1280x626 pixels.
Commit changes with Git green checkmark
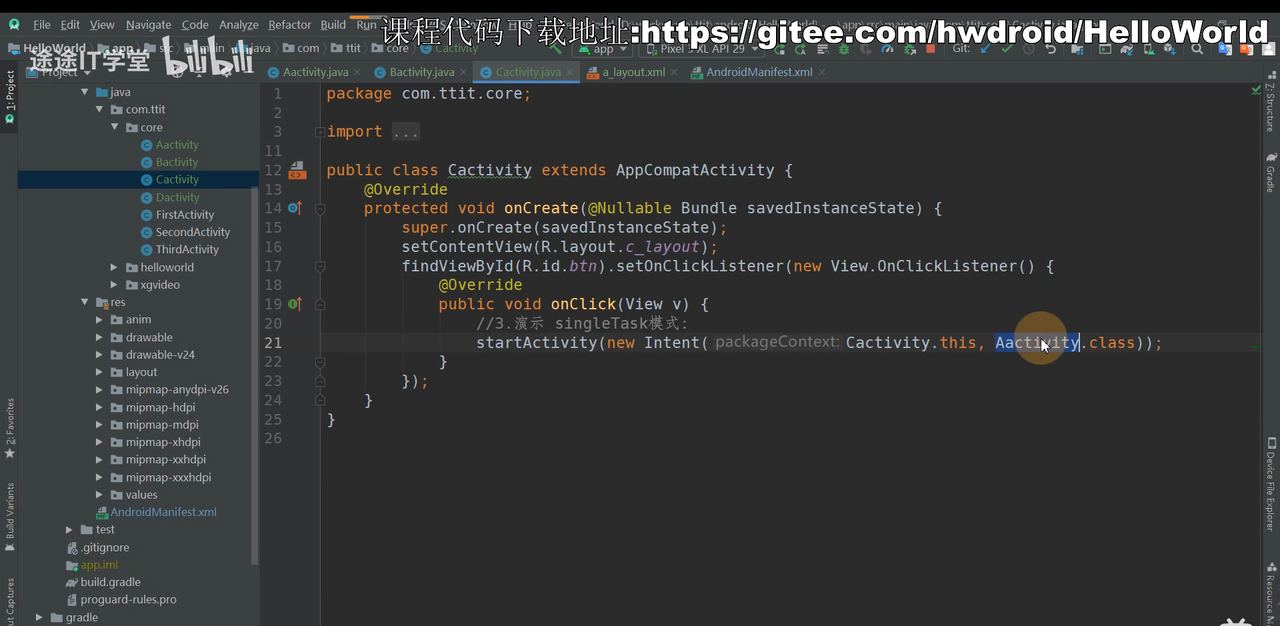click(x=1007, y=48)
